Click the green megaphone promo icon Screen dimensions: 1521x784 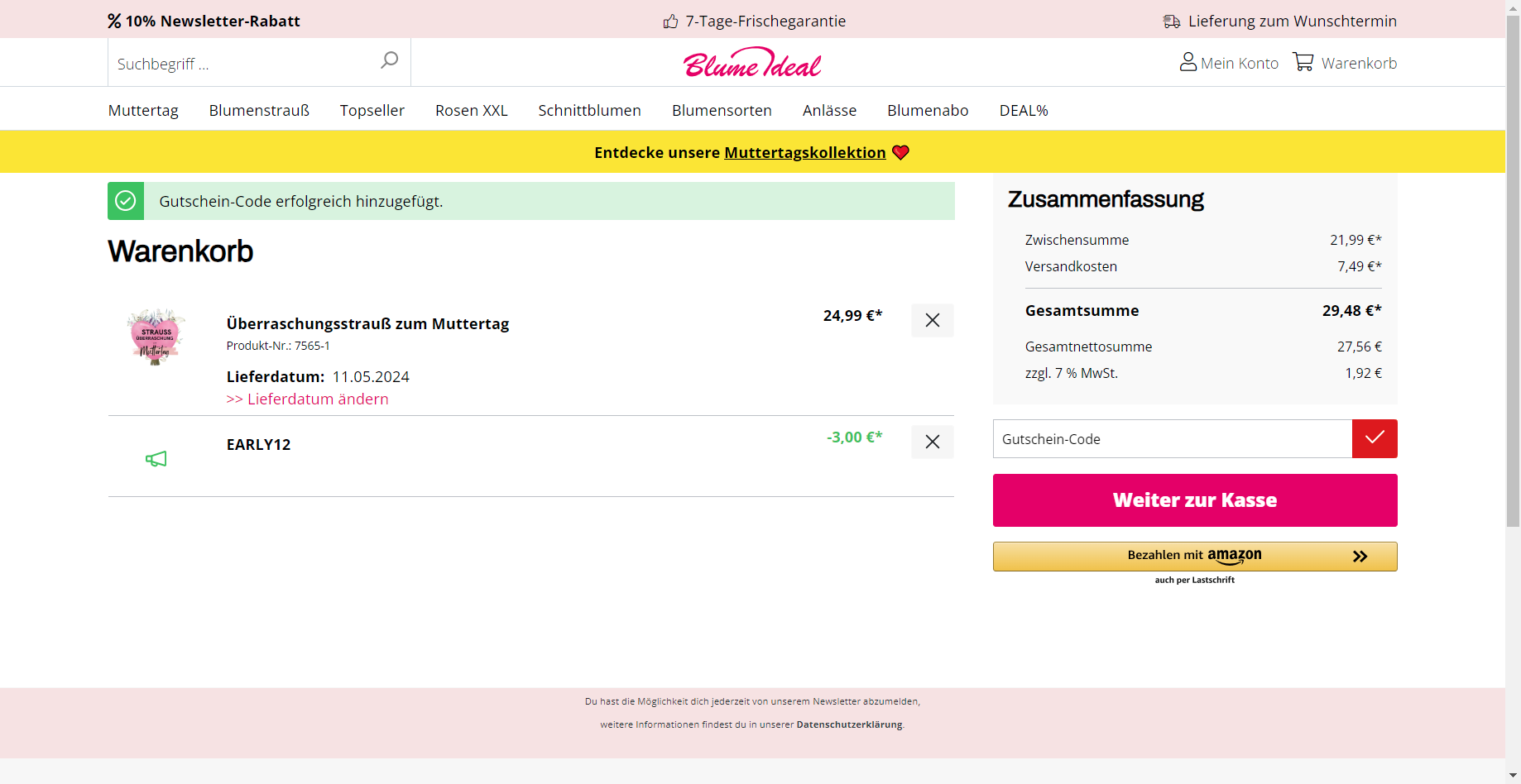(x=156, y=459)
